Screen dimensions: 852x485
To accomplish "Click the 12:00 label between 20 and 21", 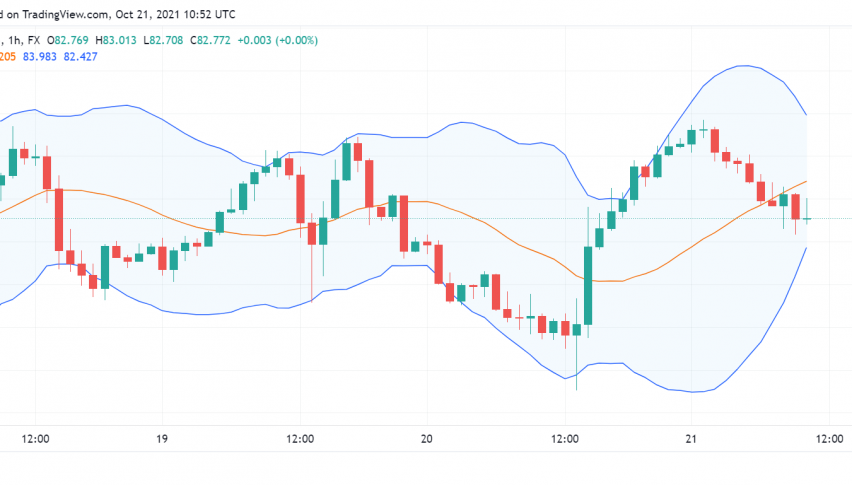I will 565,439.
